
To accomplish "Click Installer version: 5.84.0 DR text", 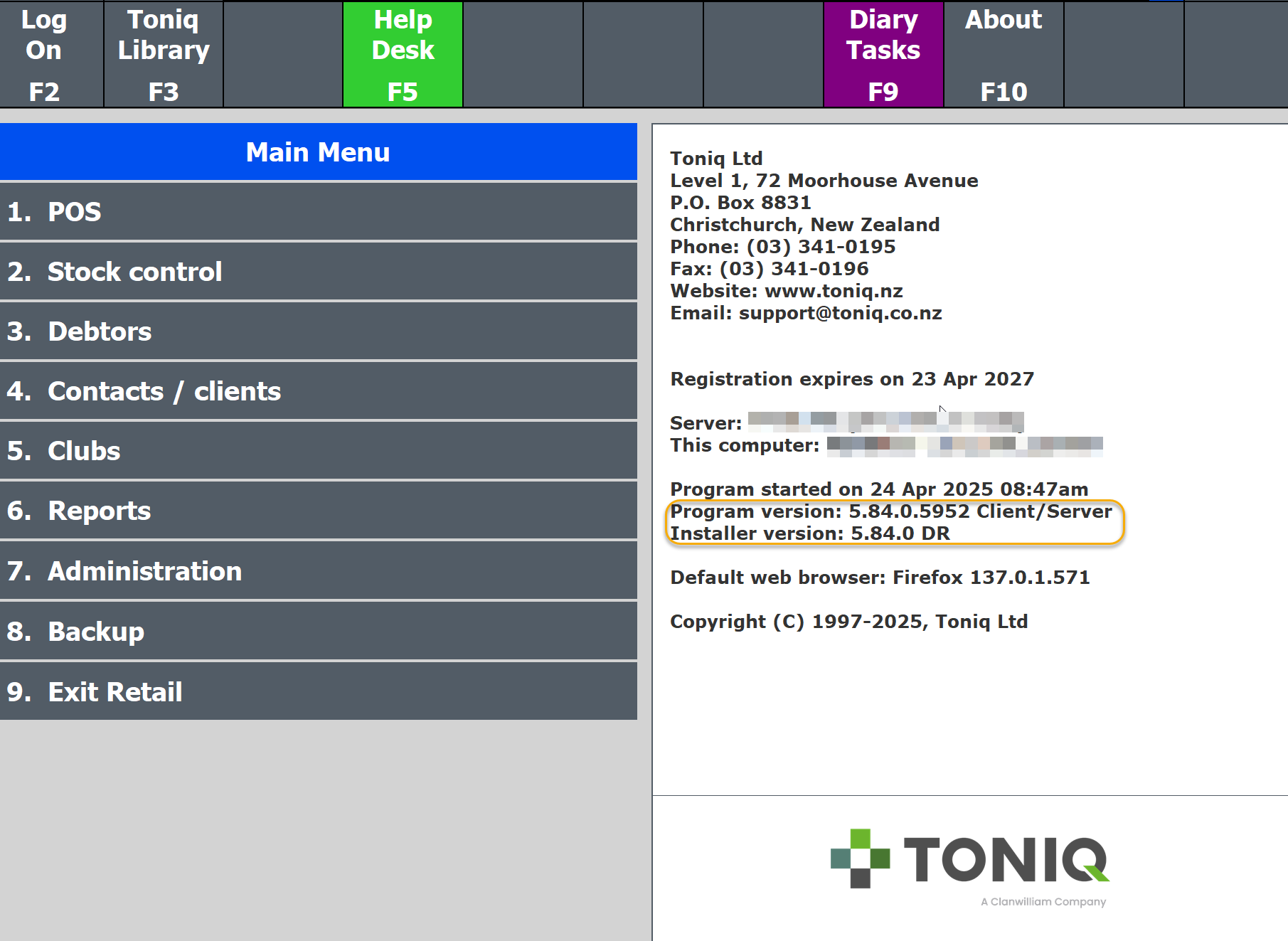I will tap(810, 533).
